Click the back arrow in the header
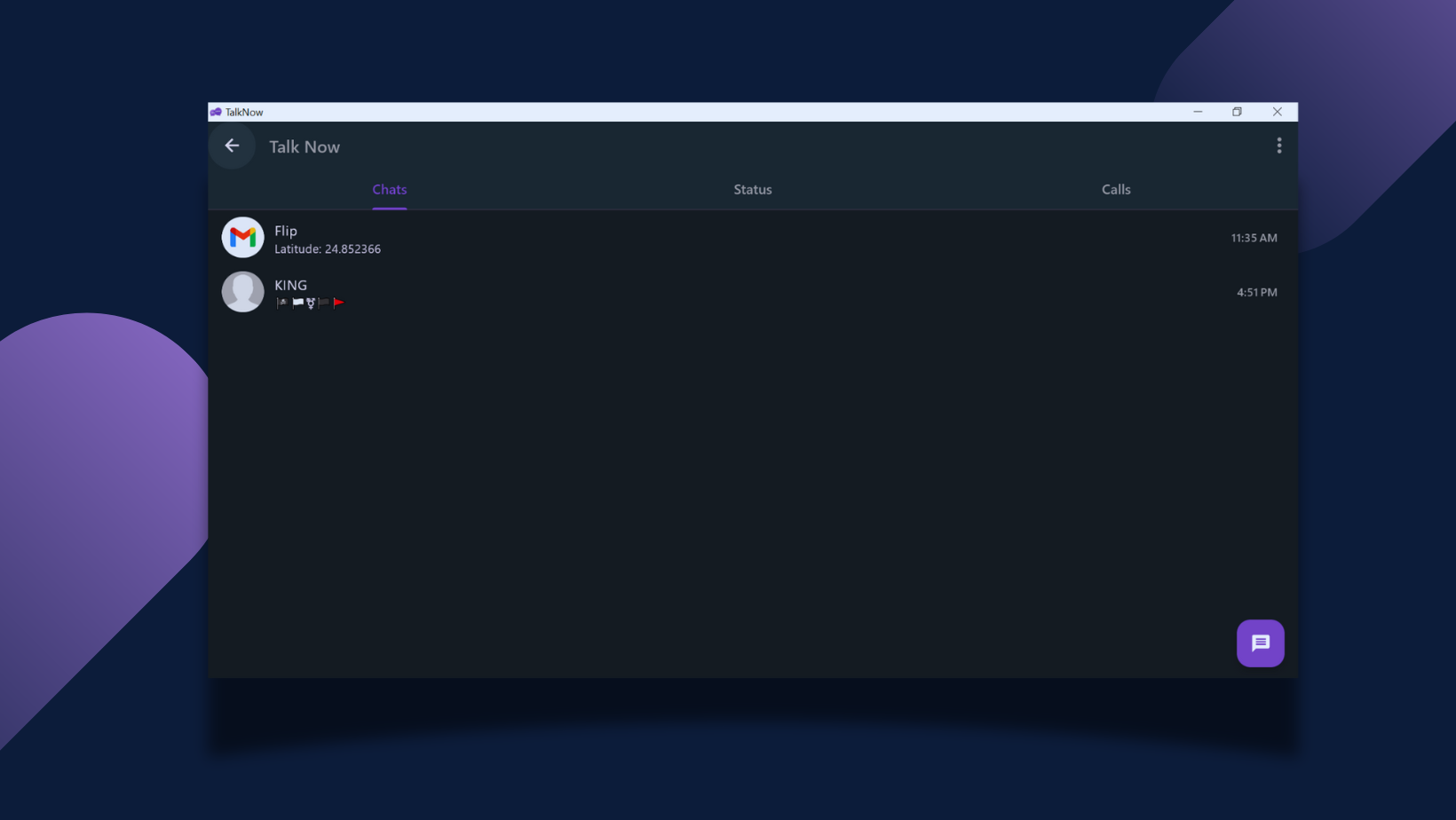The image size is (1456, 820). 232,146
